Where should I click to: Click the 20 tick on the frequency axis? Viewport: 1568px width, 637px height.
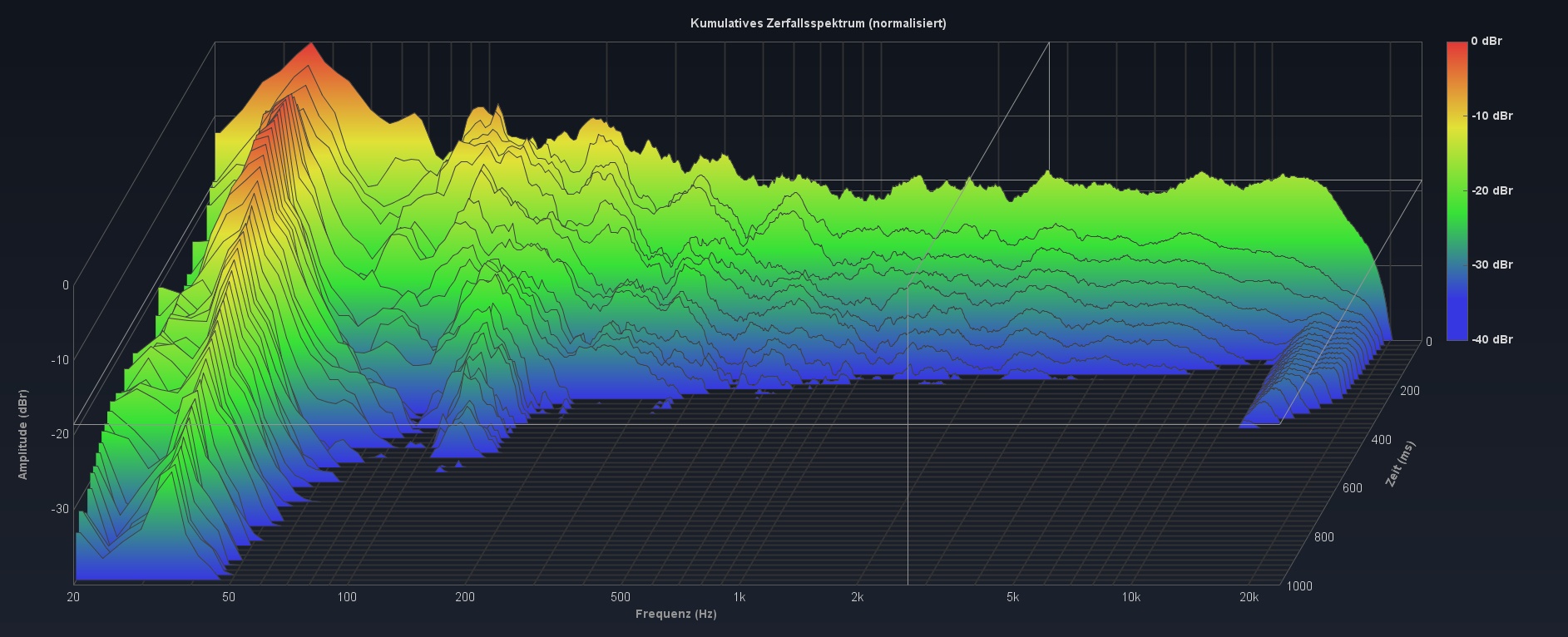click(x=73, y=597)
